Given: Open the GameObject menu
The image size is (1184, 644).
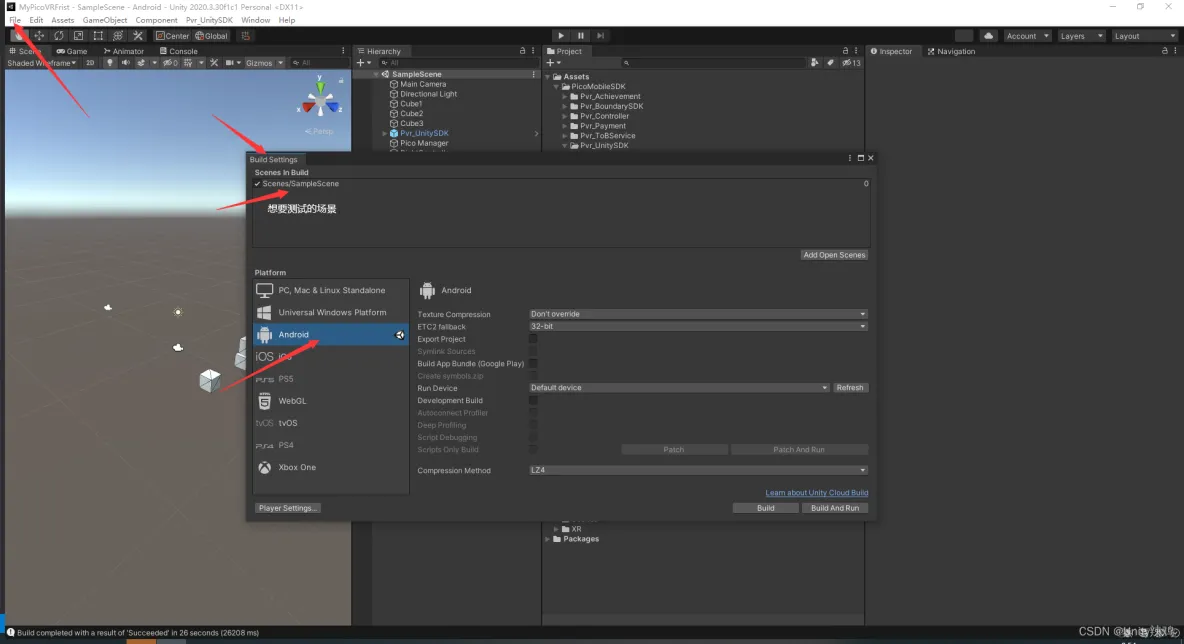Looking at the screenshot, I should (x=104, y=20).
